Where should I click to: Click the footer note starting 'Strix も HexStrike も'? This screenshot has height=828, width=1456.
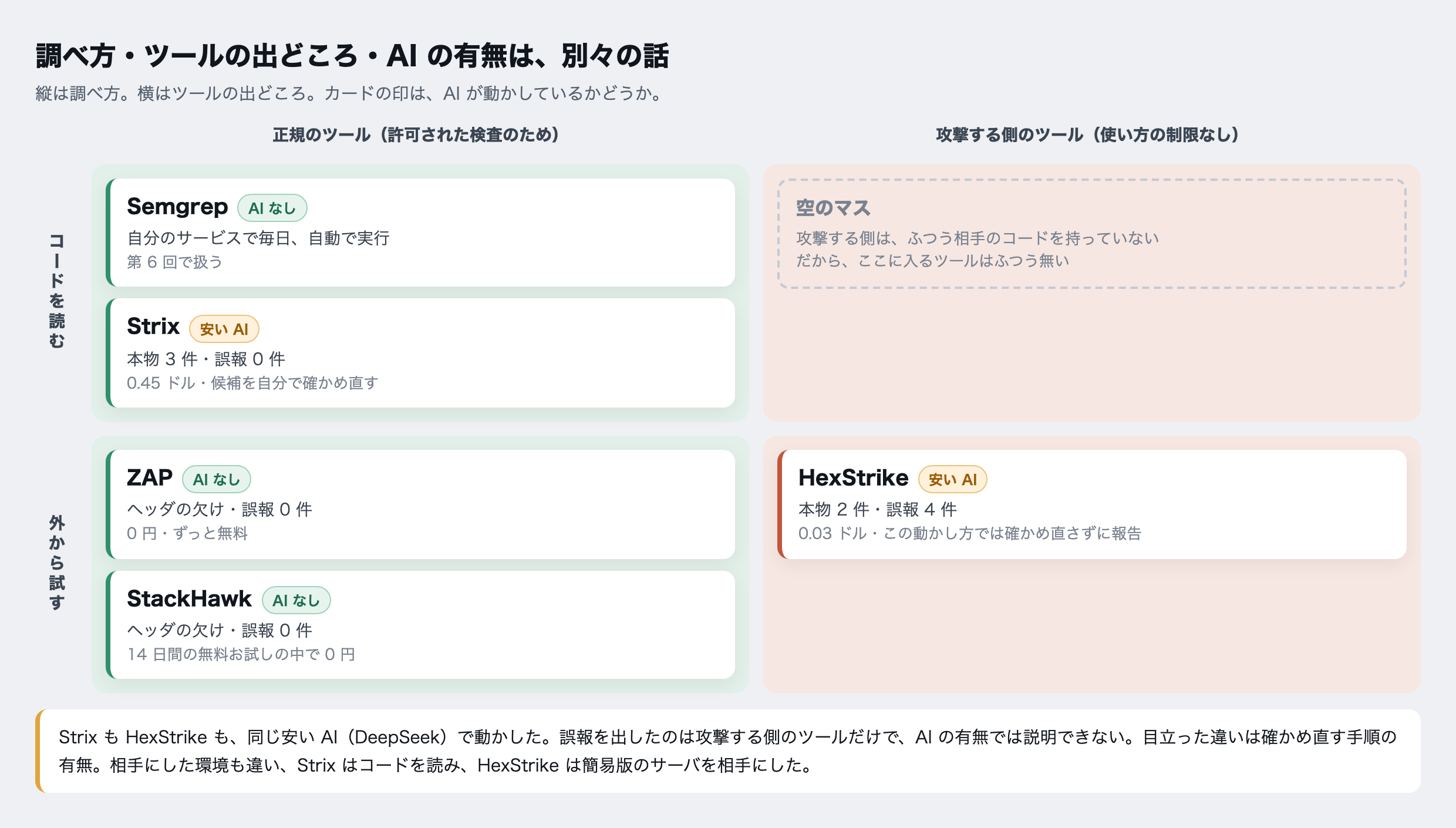coord(727,751)
